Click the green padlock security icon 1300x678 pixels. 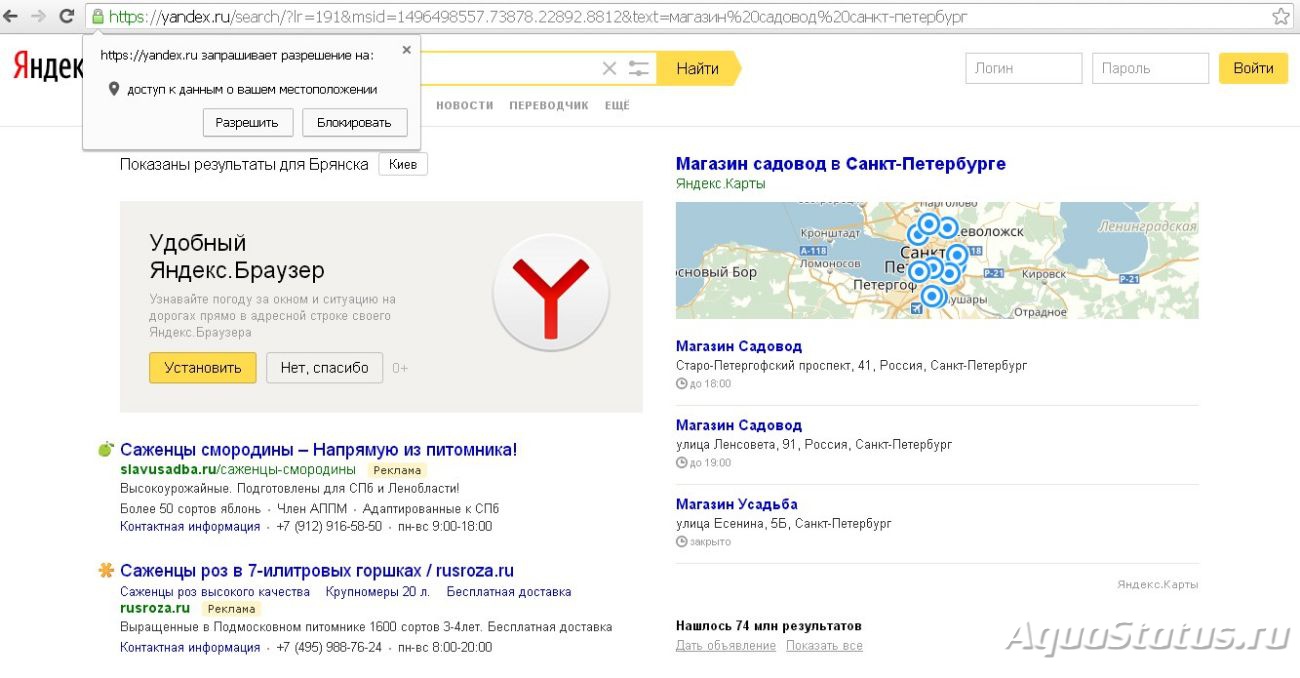[x=97, y=16]
